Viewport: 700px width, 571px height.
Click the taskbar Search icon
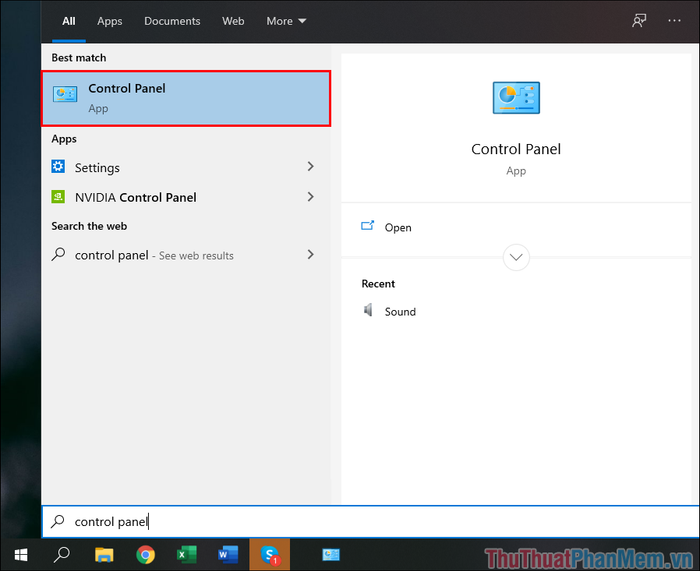pos(62,554)
